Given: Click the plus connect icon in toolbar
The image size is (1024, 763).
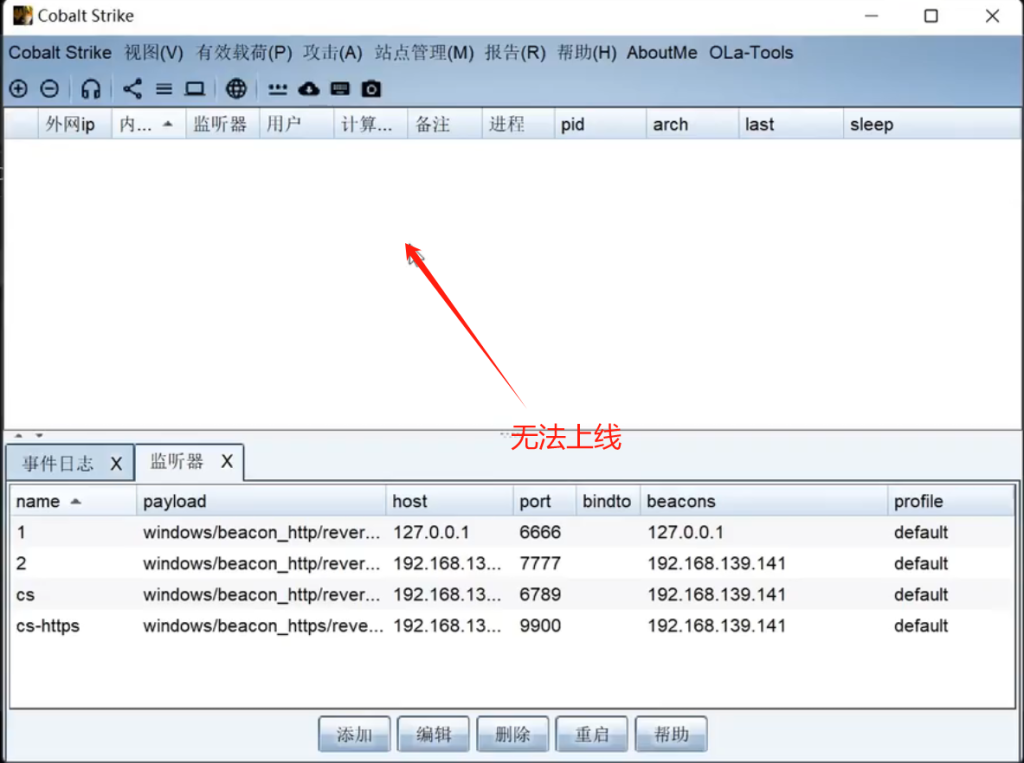Looking at the screenshot, I should pyautogui.click(x=18, y=89).
